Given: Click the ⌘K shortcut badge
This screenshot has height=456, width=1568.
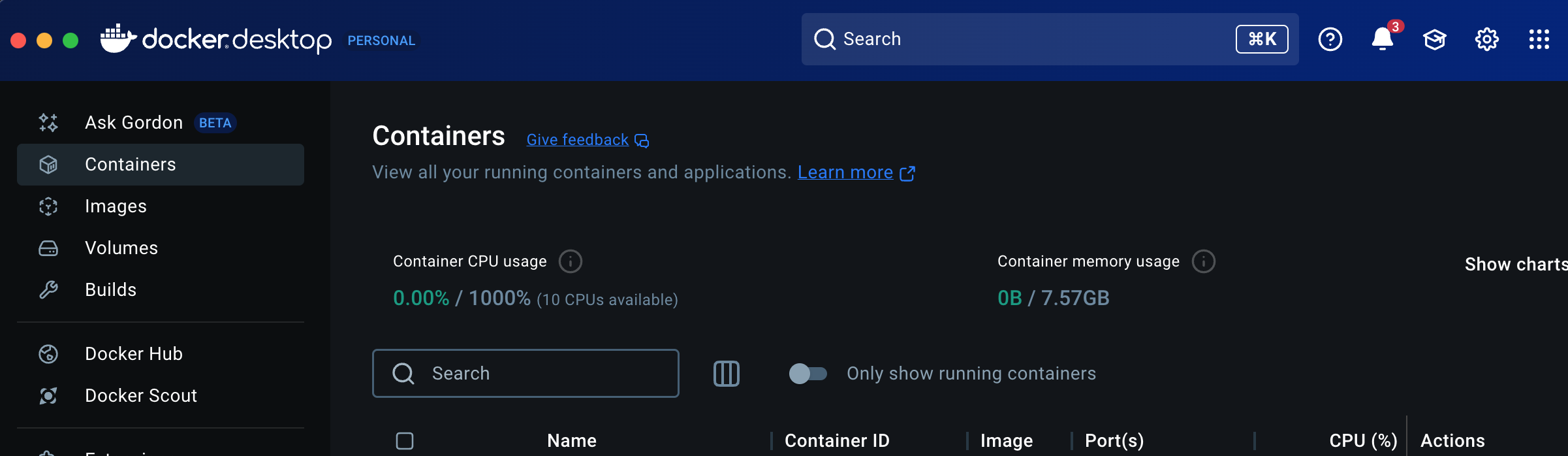Looking at the screenshot, I should tap(1262, 39).
